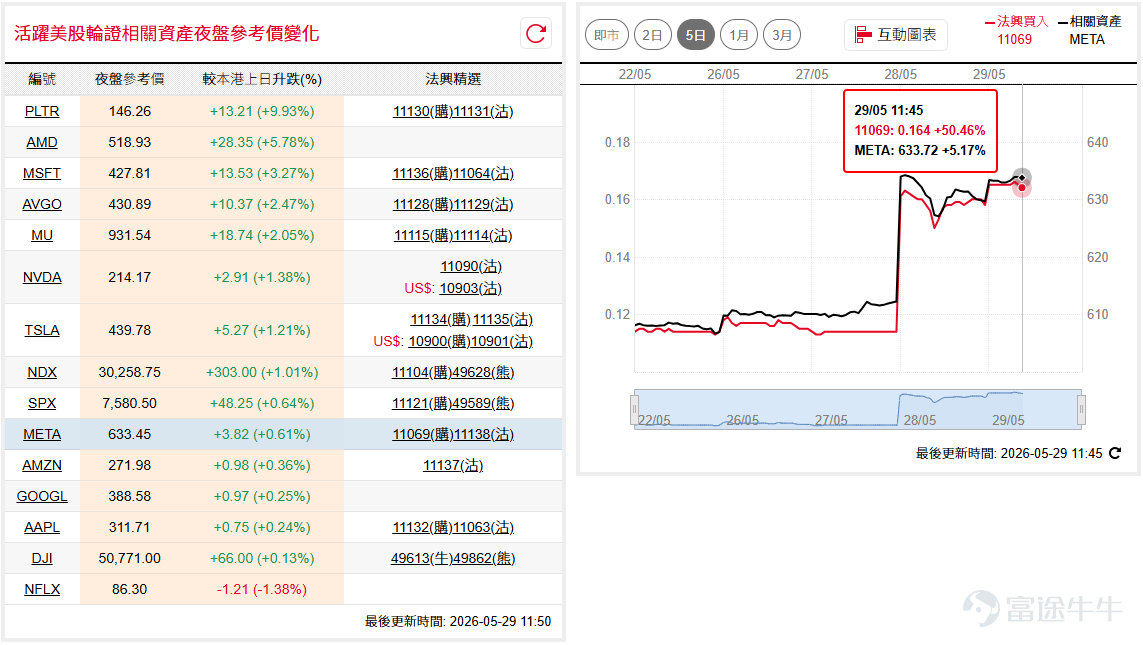1143x645 pixels.
Task: Click the refresh icon beside chart update time
Action: click(x=1115, y=453)
